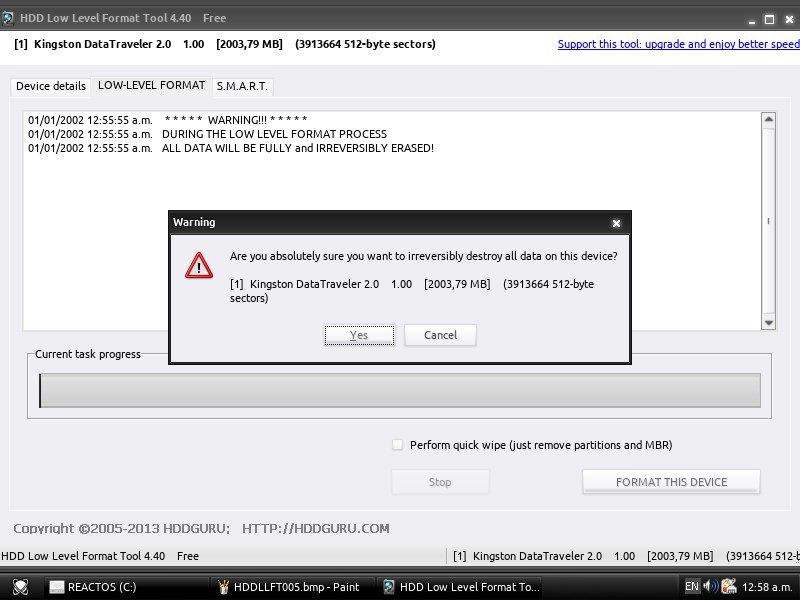Click the red warning triangle icon
800x600 pixels.
click(x=199, y=266)
